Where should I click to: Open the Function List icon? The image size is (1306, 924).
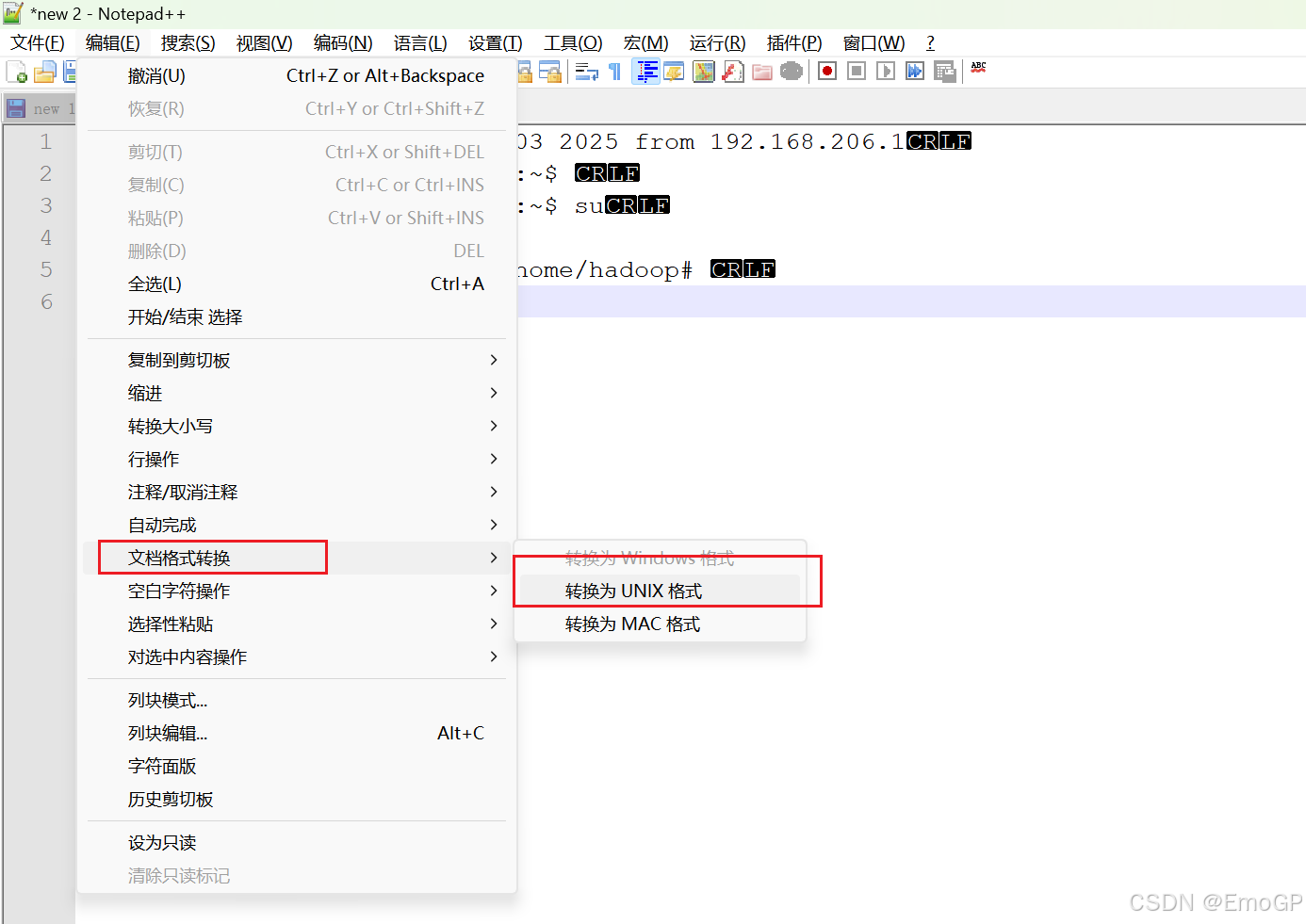tap(733, 72)
